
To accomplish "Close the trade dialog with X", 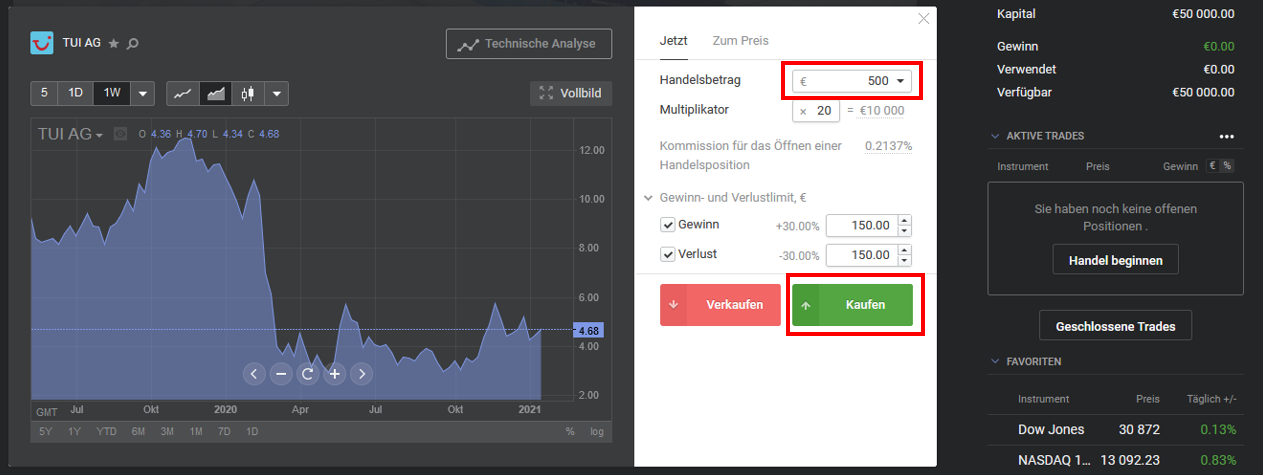I will click(924, 18).
